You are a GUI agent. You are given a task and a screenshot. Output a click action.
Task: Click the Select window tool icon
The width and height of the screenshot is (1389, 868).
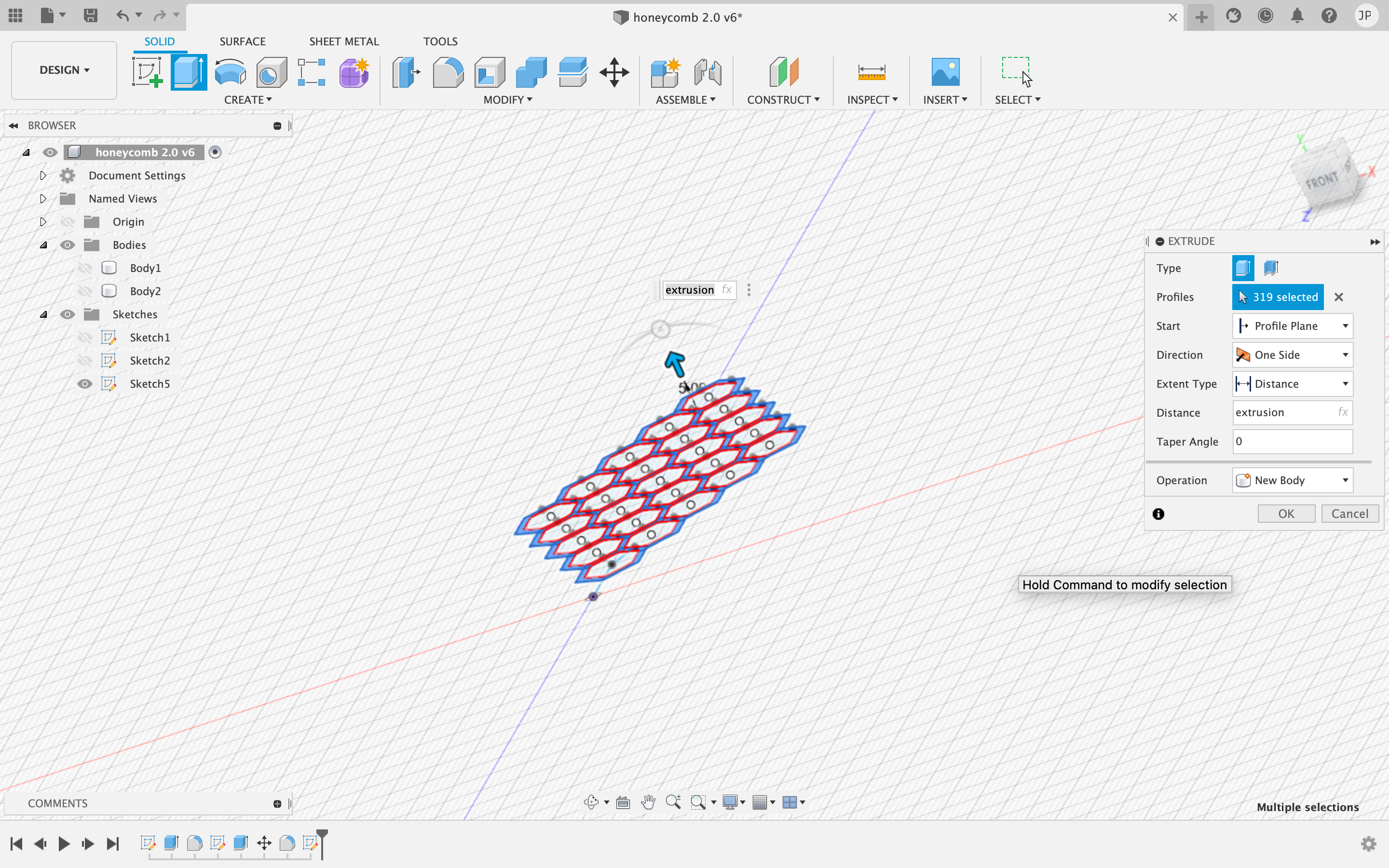(1017, 72)
